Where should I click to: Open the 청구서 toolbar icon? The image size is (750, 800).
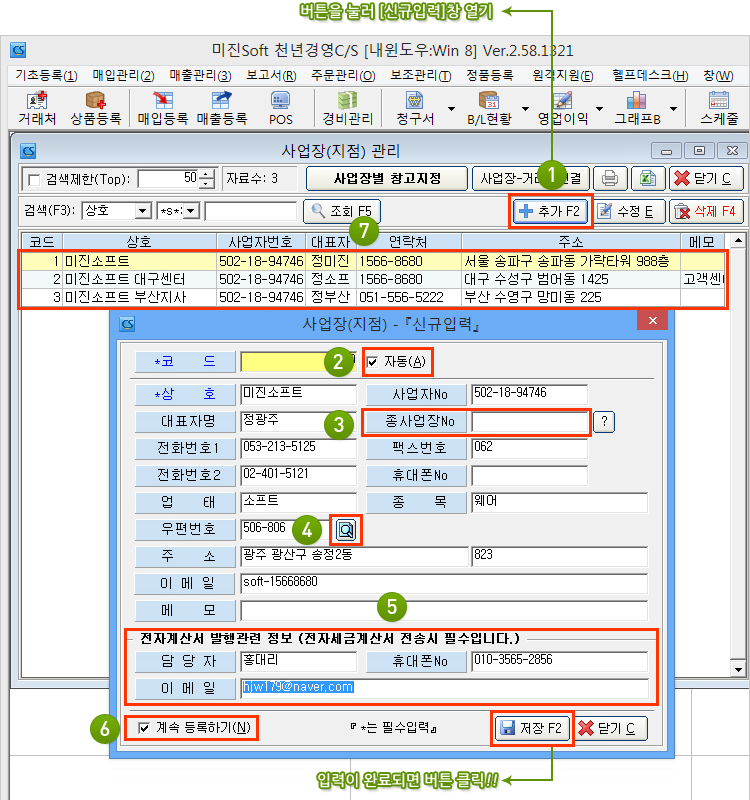415,109
